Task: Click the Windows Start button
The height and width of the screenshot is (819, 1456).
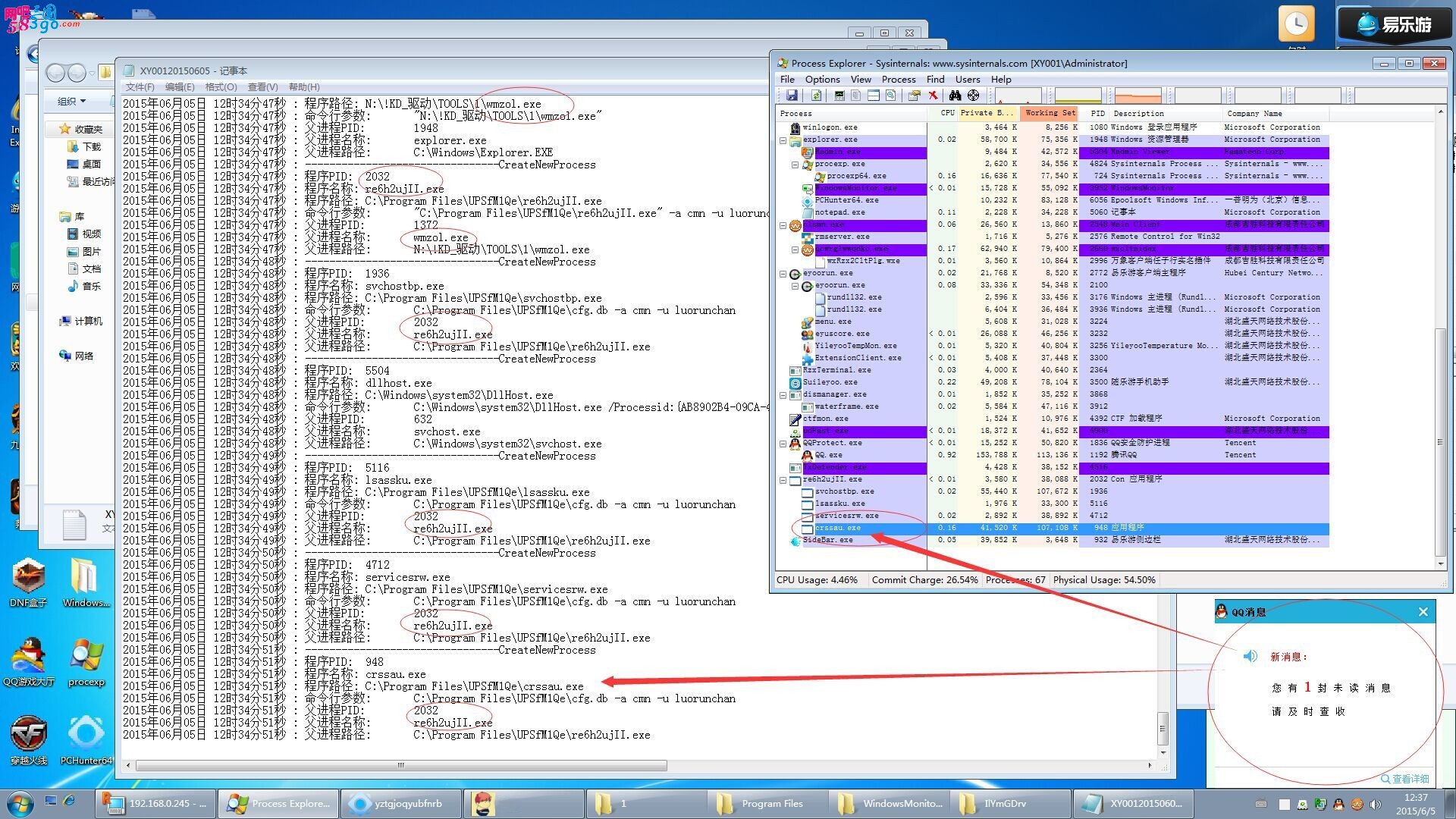Action: tap(20, 803)
